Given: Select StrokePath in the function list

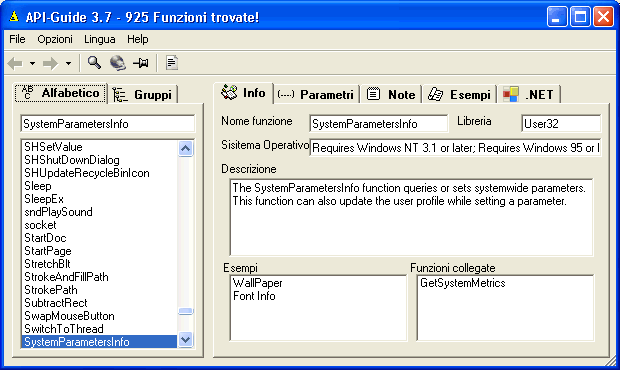Looking at the screenshot, I should point(100,290).
